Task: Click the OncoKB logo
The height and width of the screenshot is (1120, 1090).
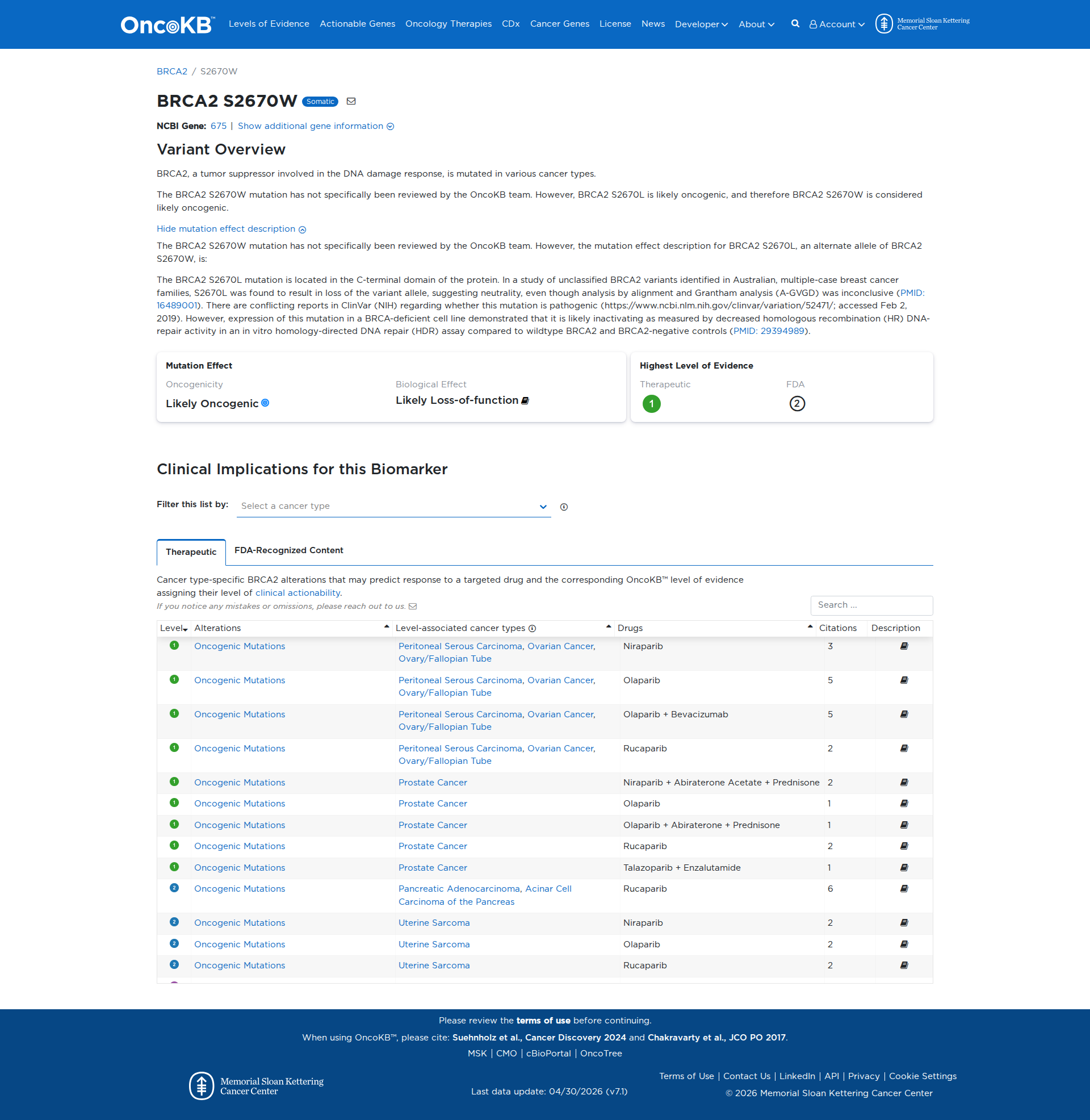Action: coord(167,24)
